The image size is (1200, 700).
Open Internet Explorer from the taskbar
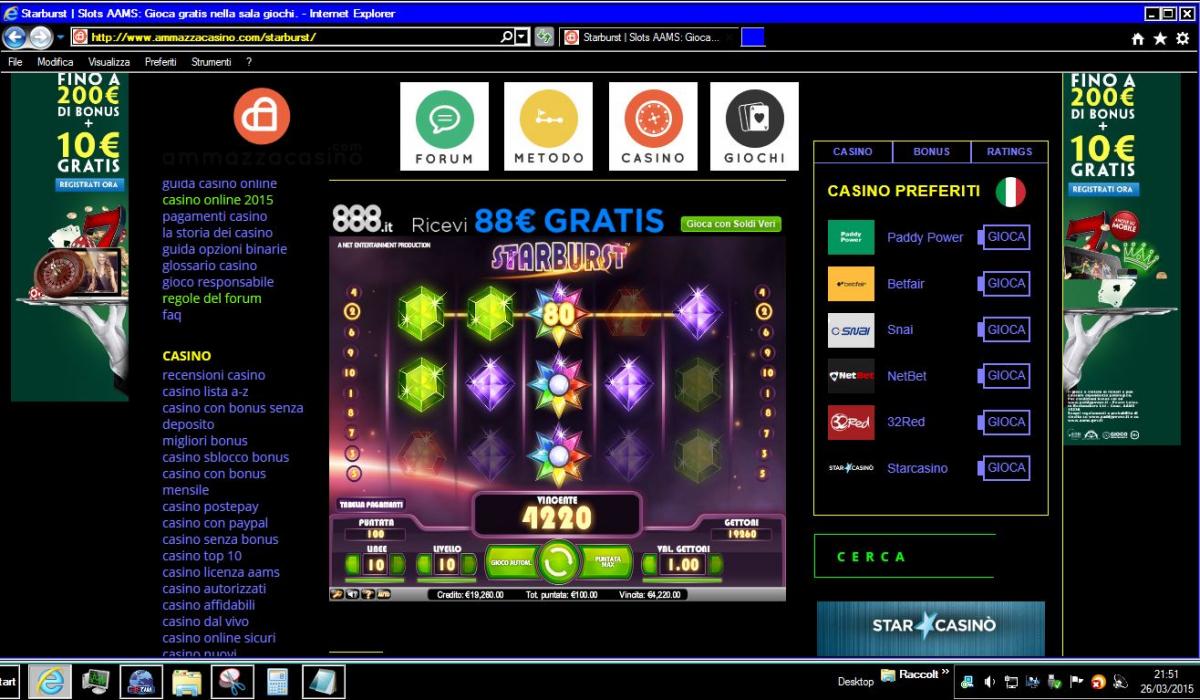click(50, 682)
